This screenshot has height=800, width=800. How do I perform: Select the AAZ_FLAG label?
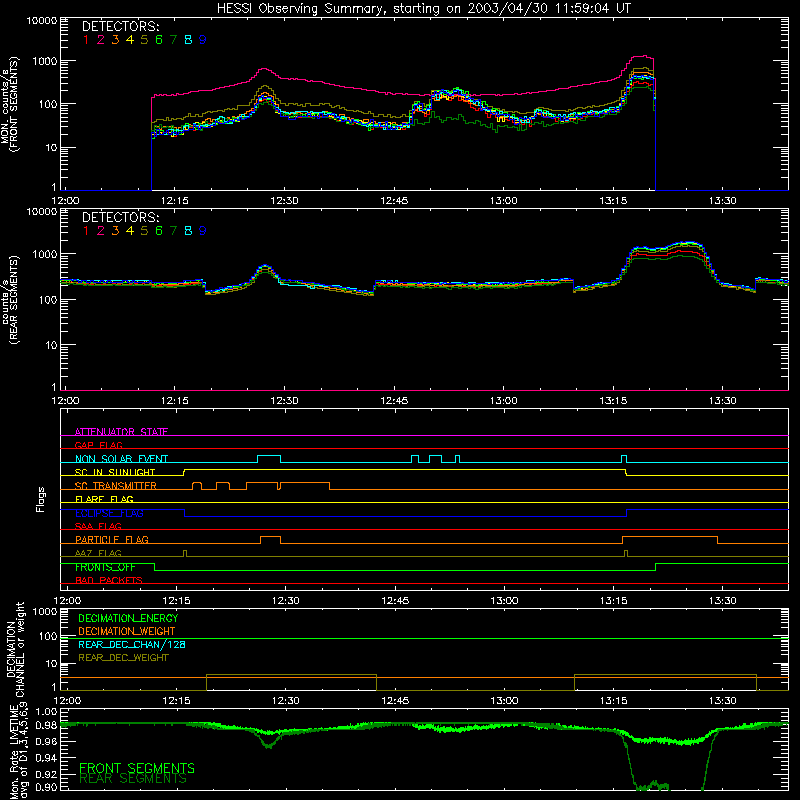[98, 553]
